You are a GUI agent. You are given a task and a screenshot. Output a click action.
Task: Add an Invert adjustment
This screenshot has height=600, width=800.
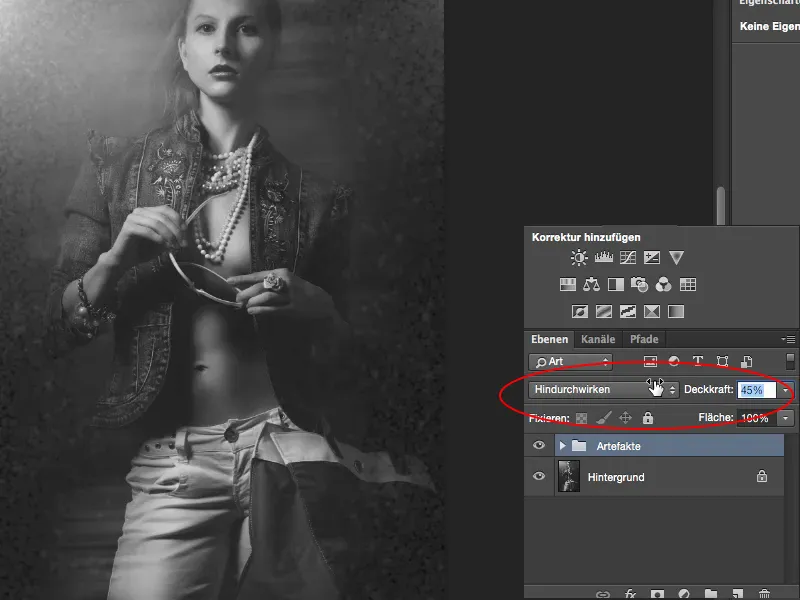580,311
